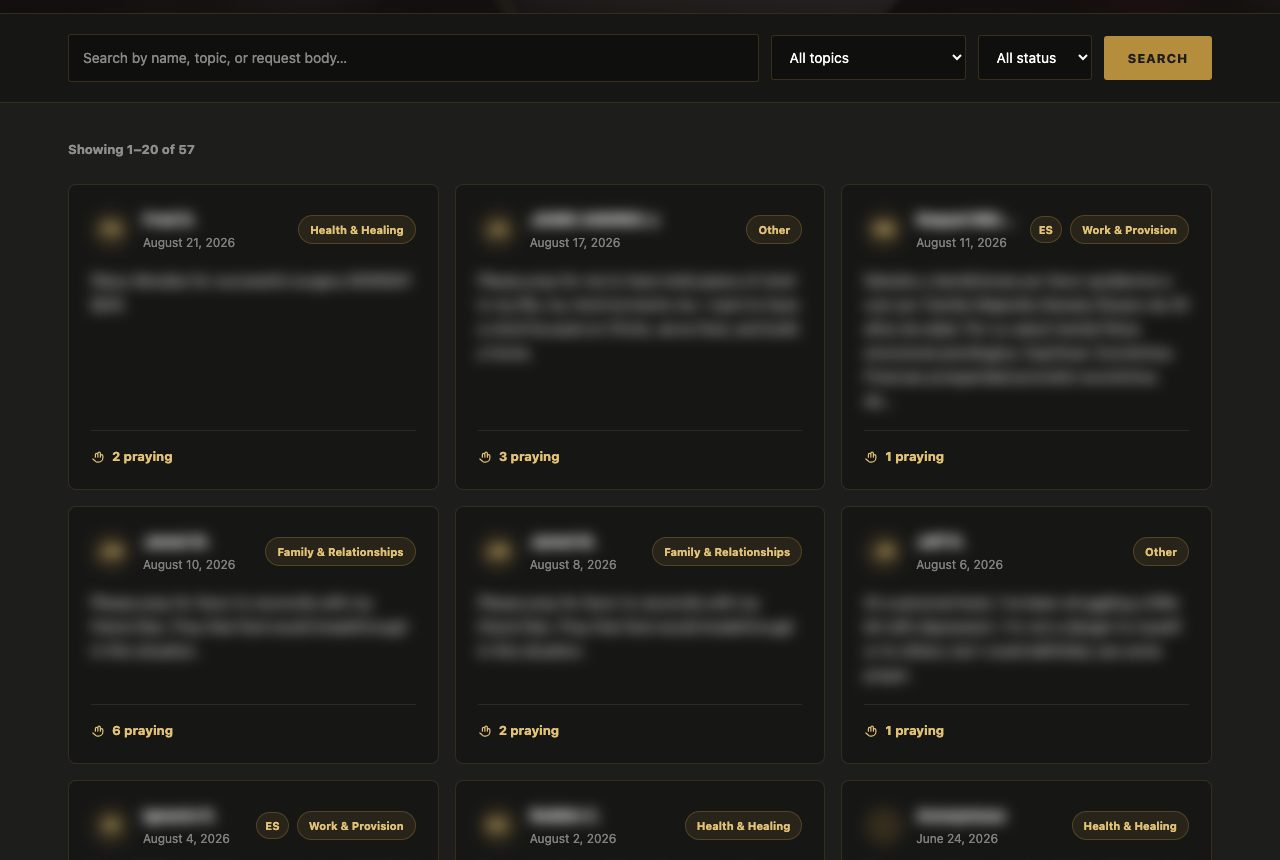Image resolution: width=1280 pixels, height=860 pixels.
Task: Open the August 8 prayer request card
Action: coord(640,635)
